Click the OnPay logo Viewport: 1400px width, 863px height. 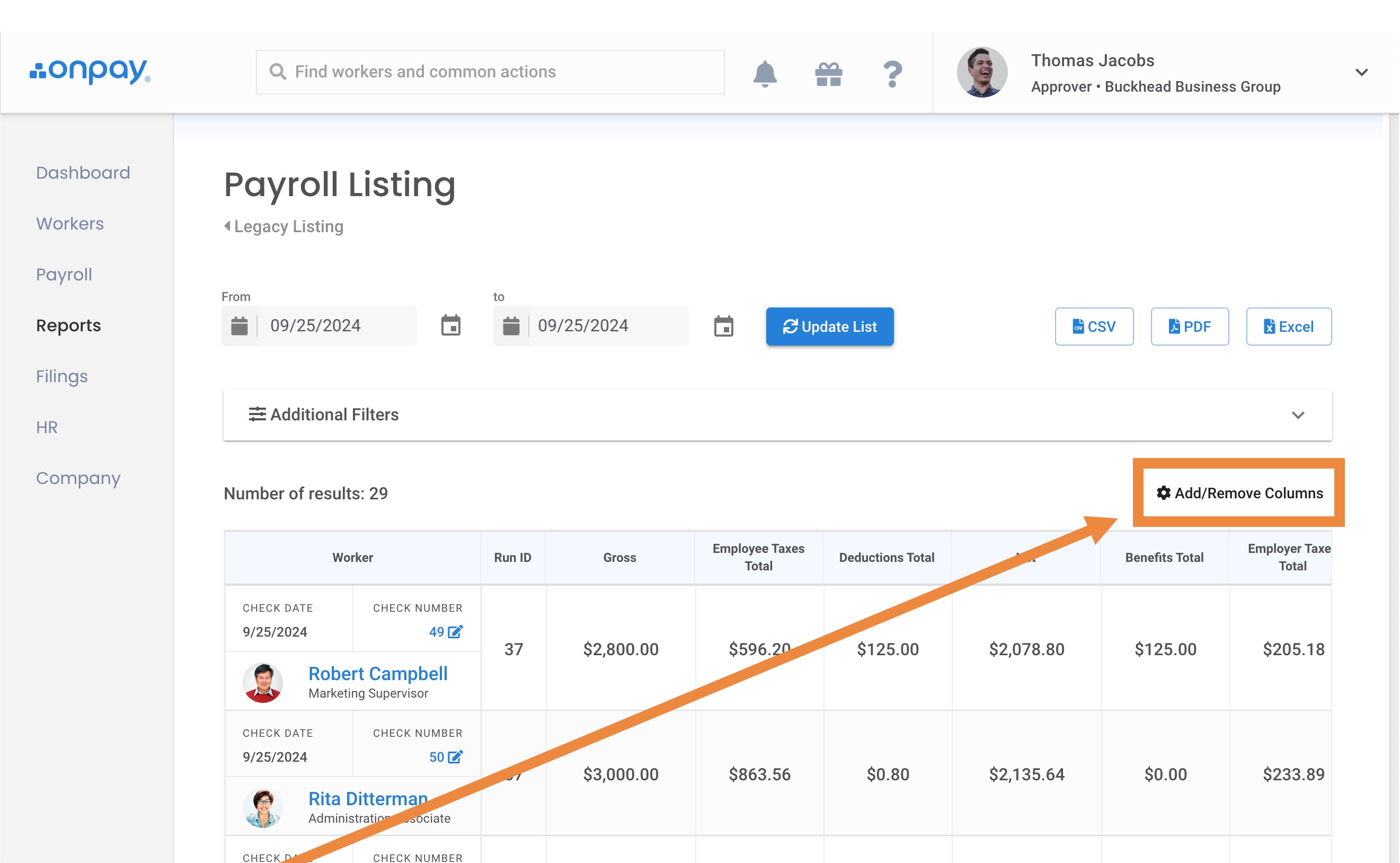pos(90,72)
